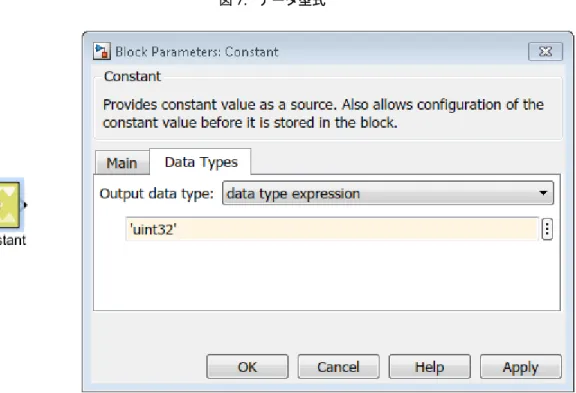The height and width of the screenshot is (393, 576).
Task: Open Help for the Constant block
Action: [429, 367]
